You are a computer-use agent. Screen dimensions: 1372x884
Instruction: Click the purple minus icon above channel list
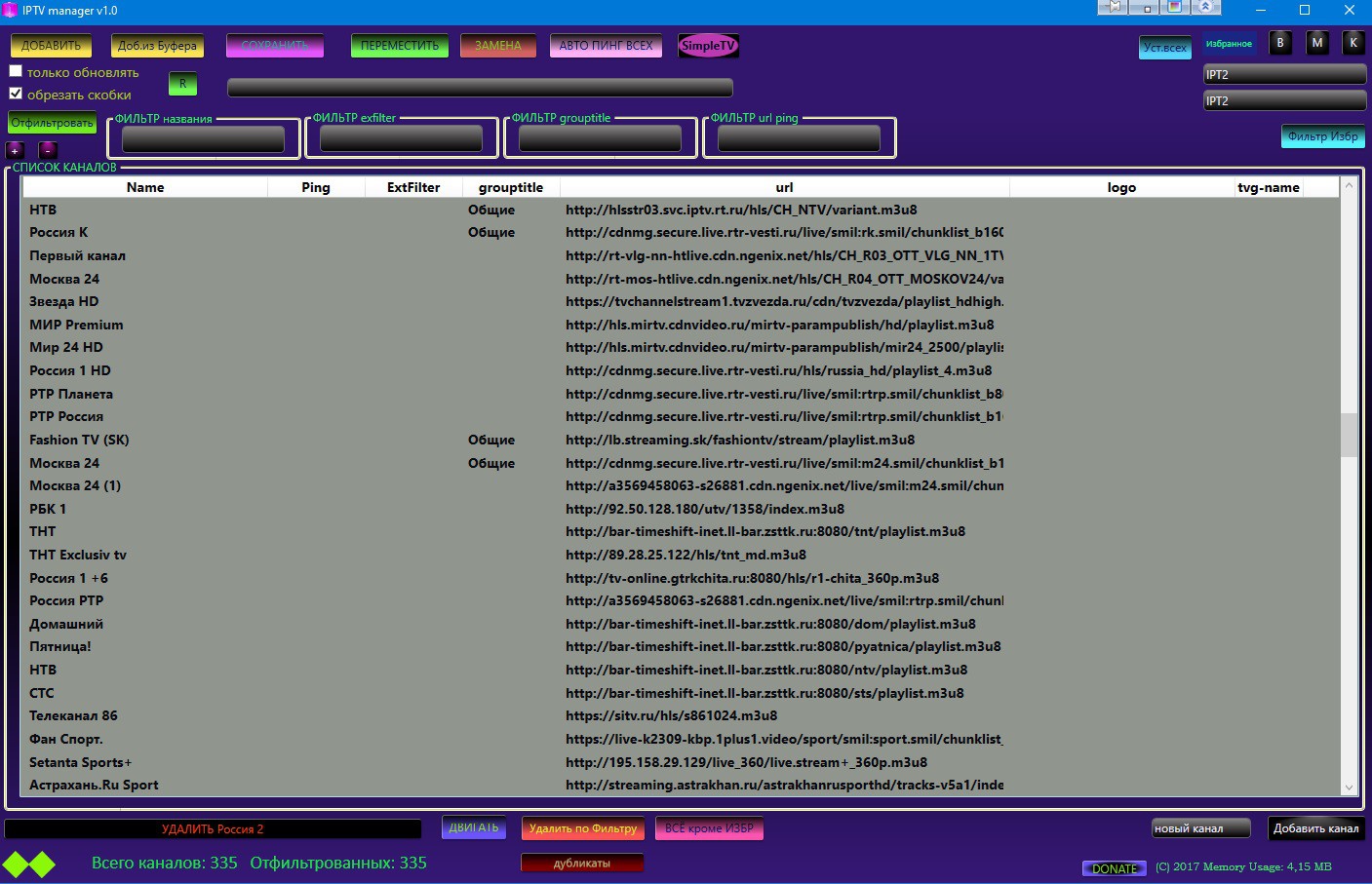pos(47,150)
